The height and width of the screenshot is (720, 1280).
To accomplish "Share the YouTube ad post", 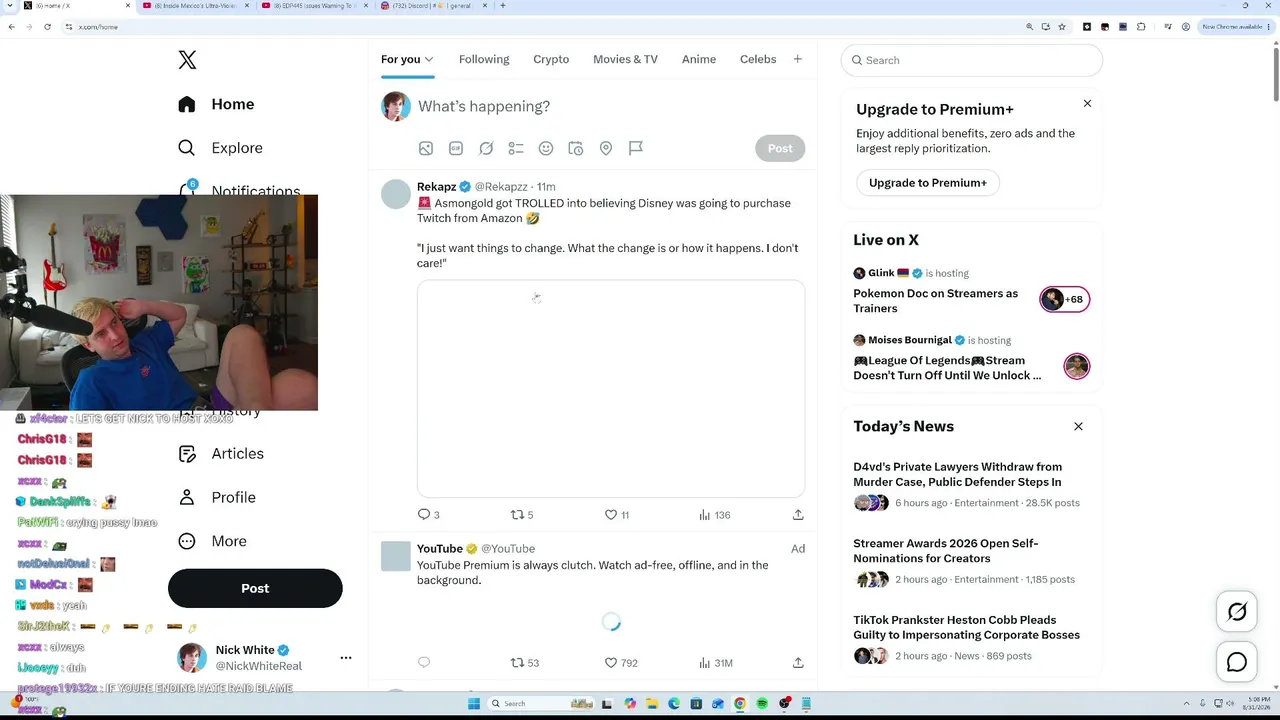I will pos(798,663).
